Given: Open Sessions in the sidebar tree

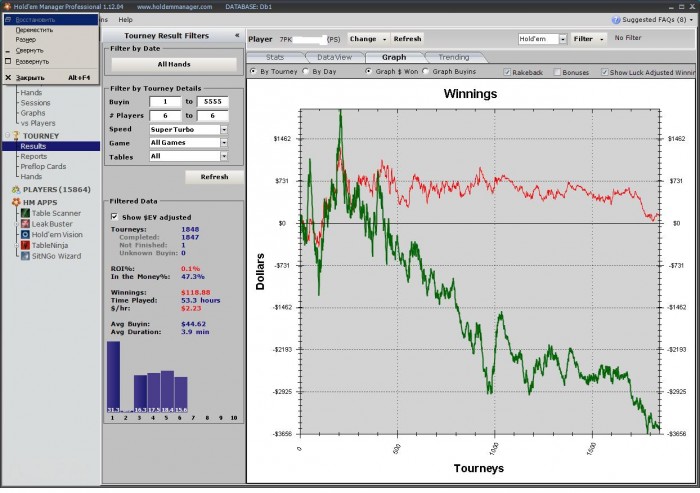Looking at the screenshot, I should [35, 103].
